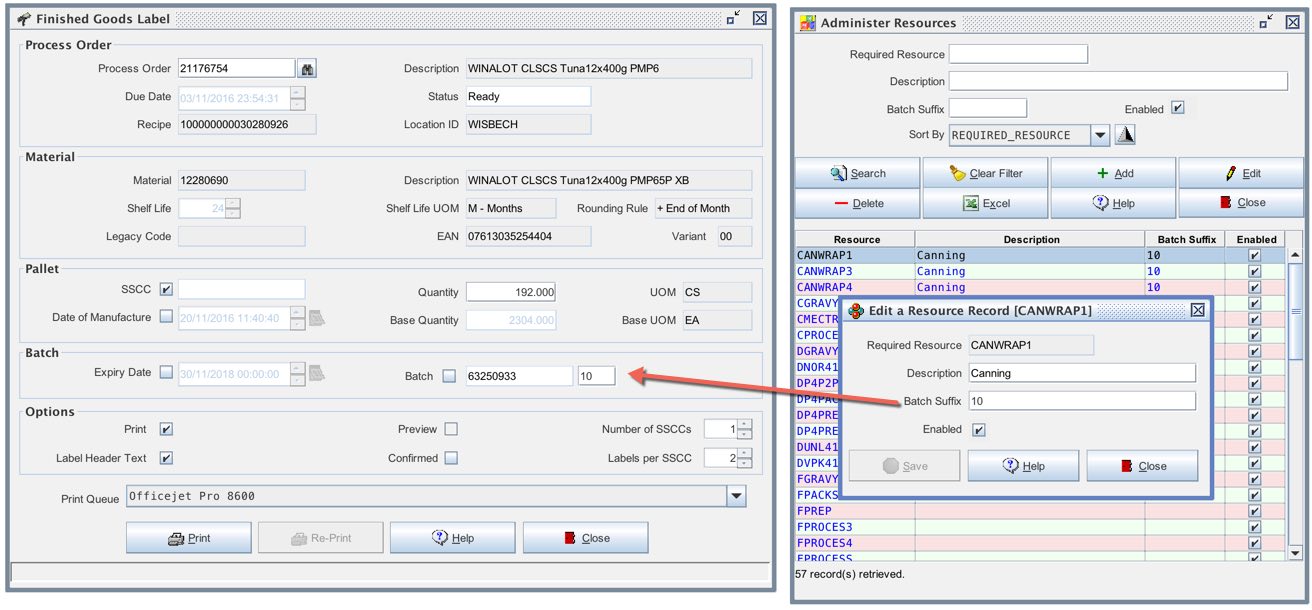Clear Filter in Administer Resources

click(985, 173)
